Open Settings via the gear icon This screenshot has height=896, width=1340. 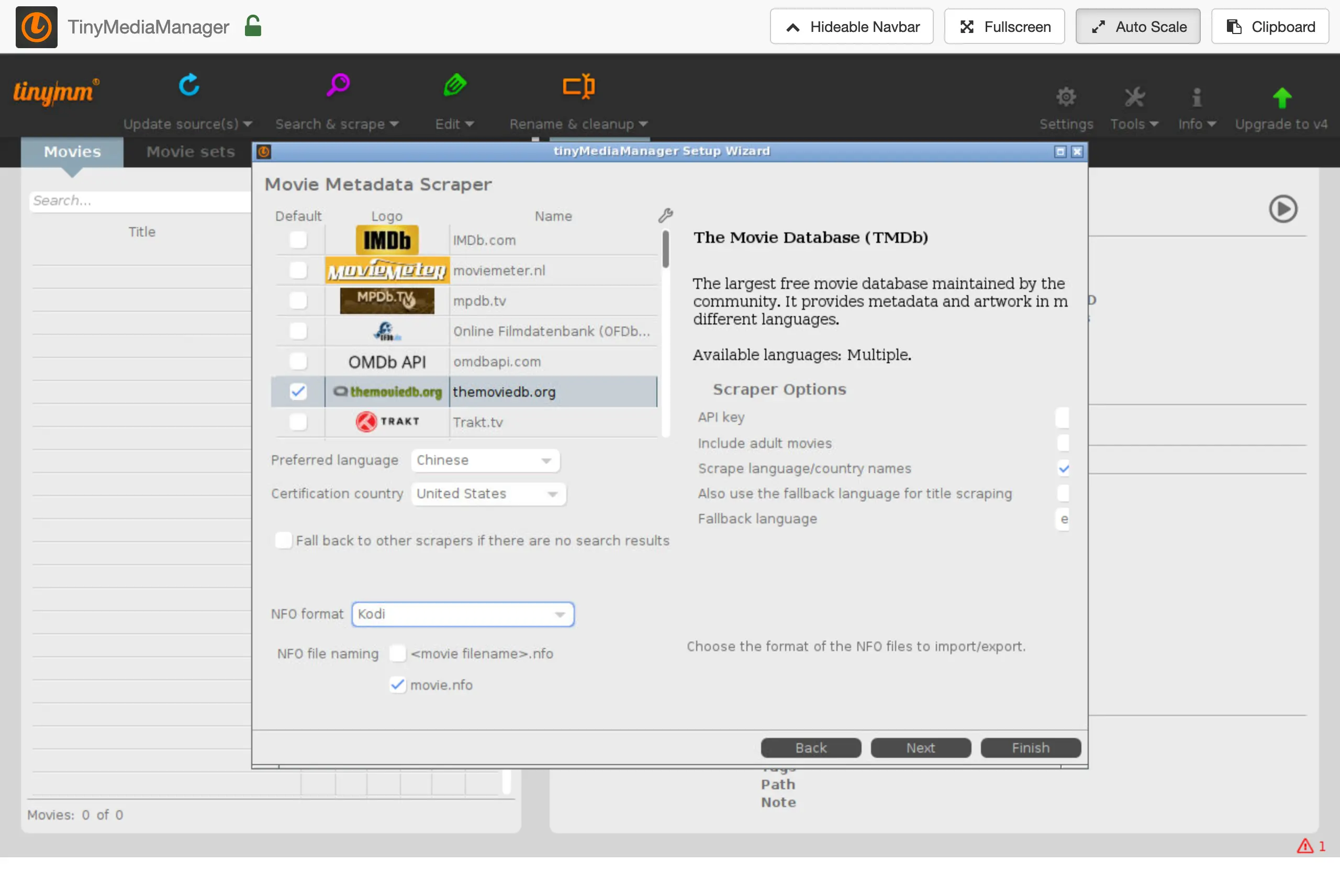1066,97
